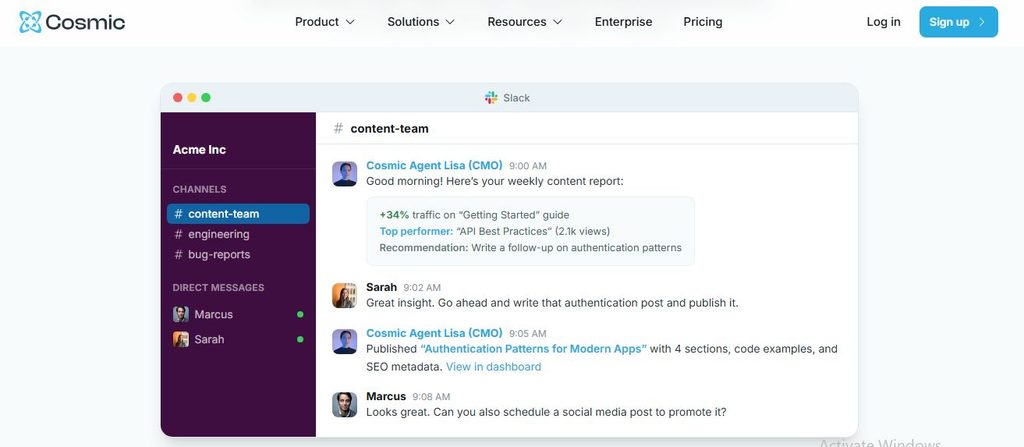Screen dimensions: 1024x447
Task: Open the Product dropdown menu
Action: pos(325,22)
